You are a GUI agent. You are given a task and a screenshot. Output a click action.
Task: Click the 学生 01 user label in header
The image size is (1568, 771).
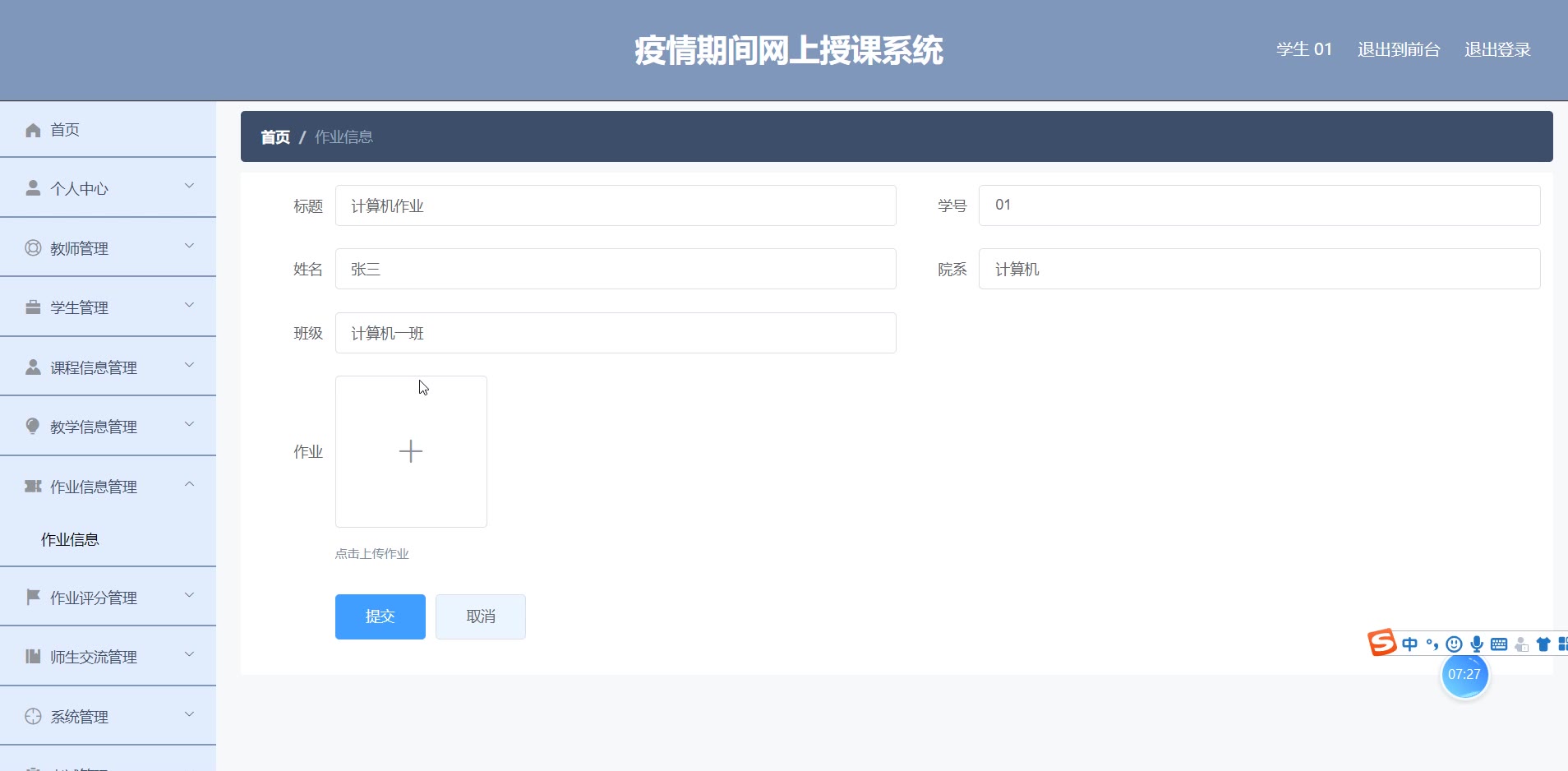1304,49
